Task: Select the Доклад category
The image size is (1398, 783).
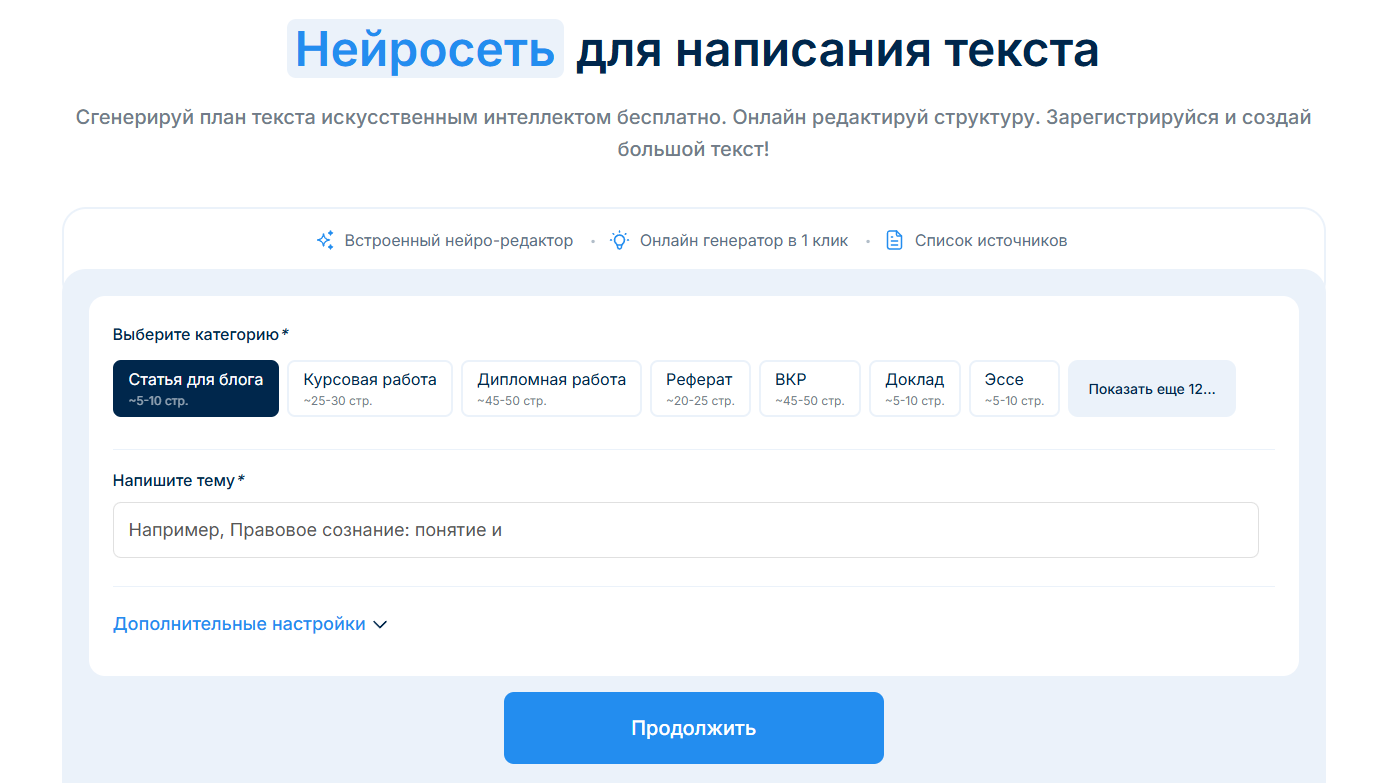Action: (914, 388)
